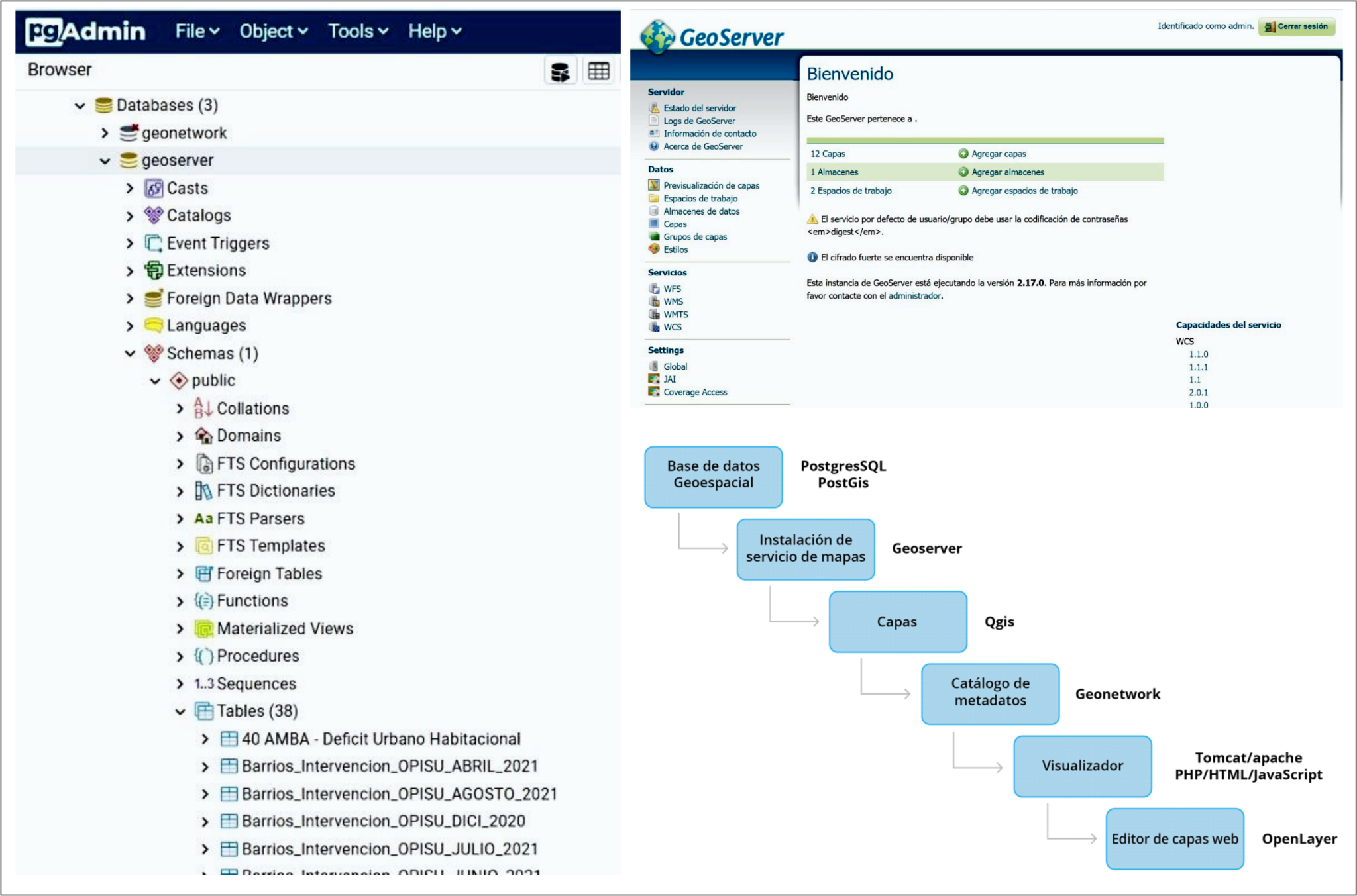Select the Foreign Tables tree item

tap(270, 573)
